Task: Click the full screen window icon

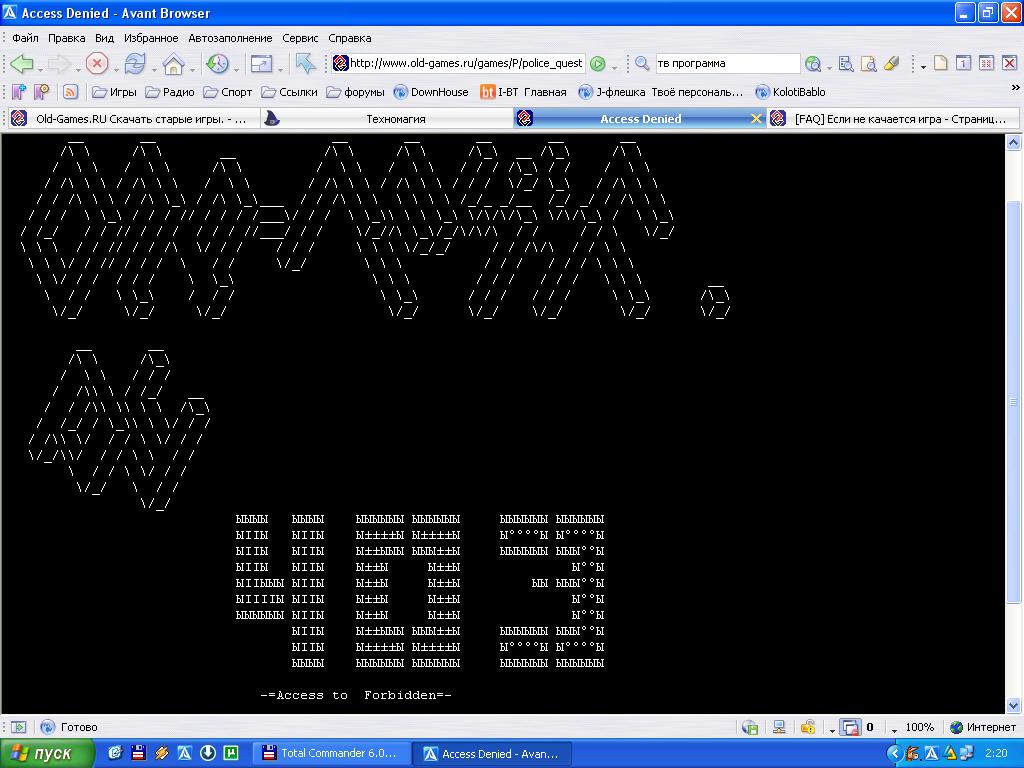Action: click(x=261, y=63)
